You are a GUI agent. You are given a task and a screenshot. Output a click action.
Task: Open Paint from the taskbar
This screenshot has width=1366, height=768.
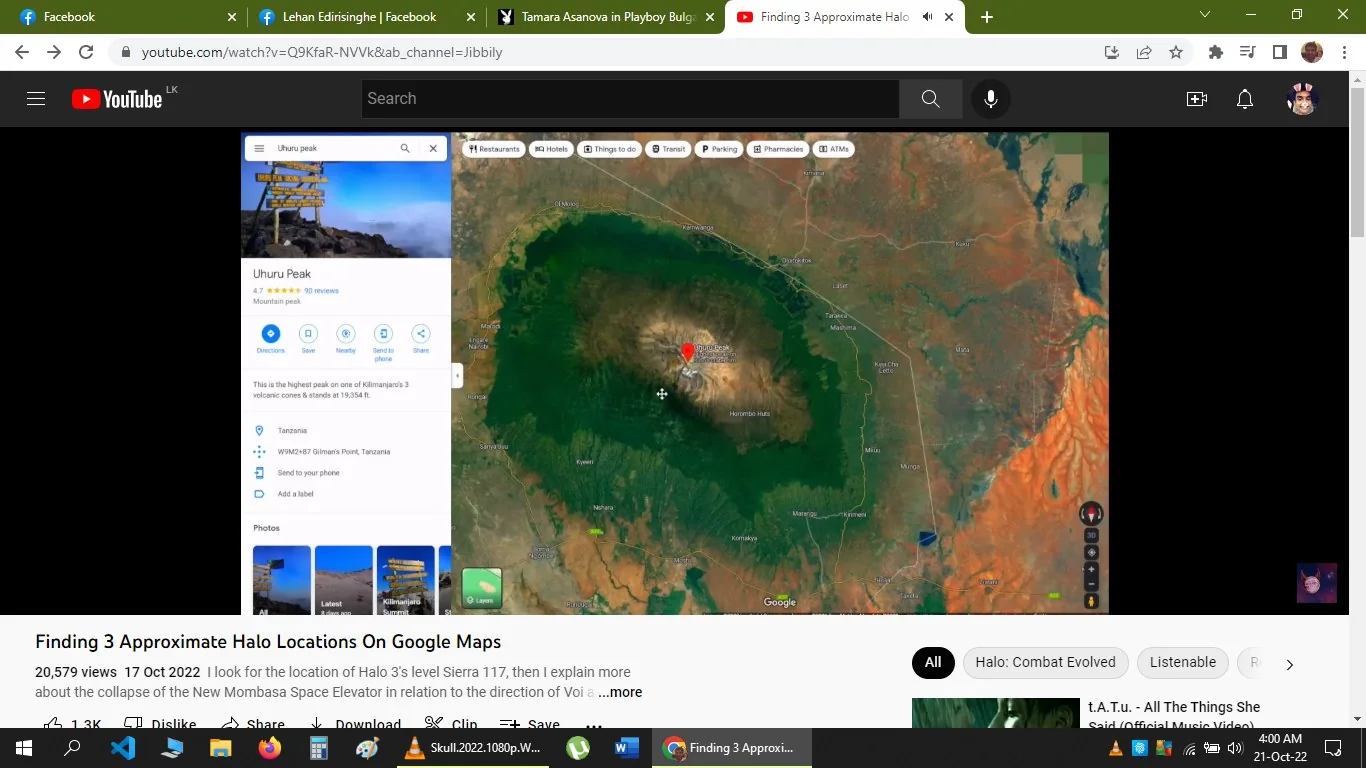tap(368, 748)
